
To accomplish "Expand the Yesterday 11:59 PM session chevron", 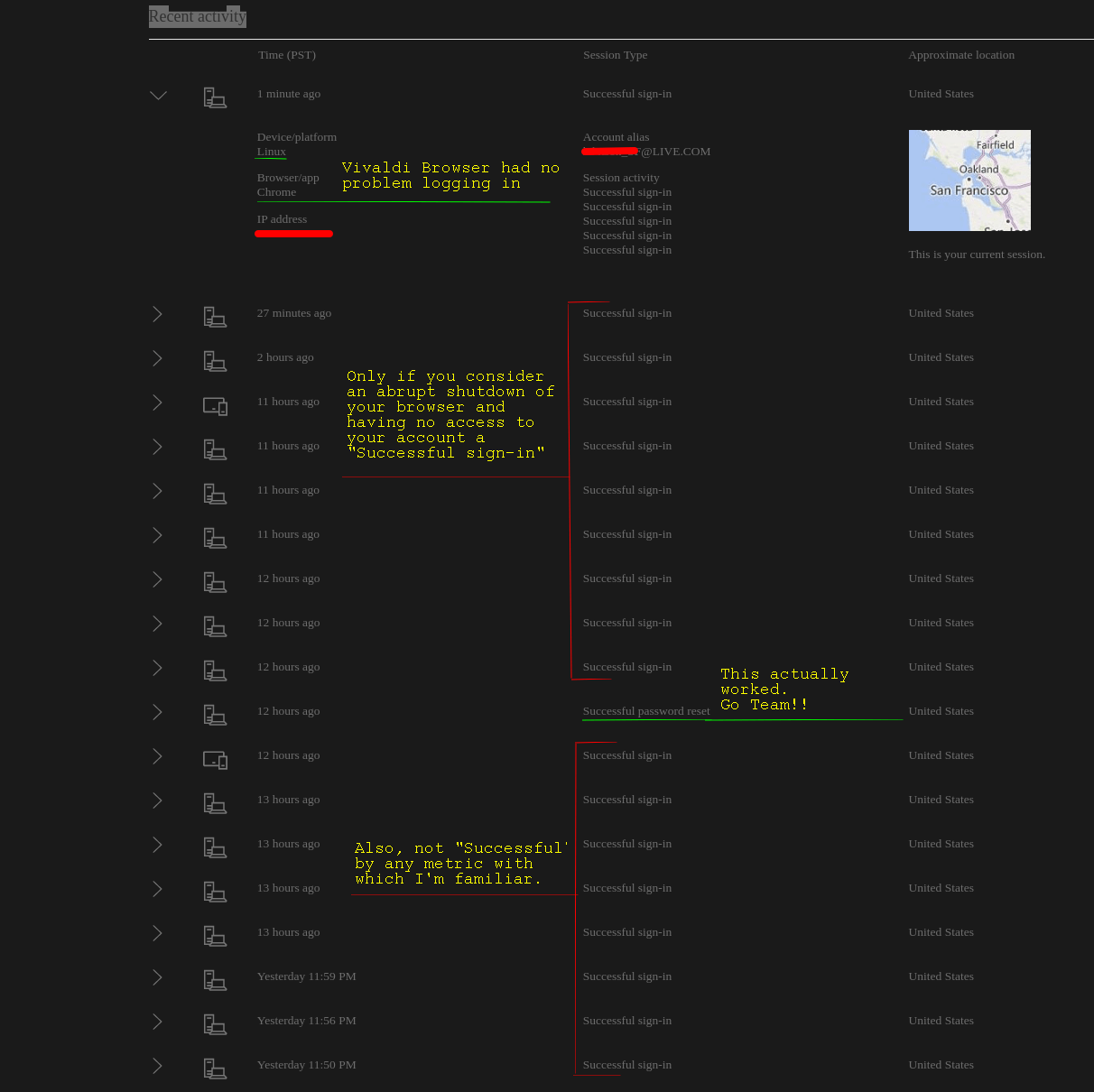I will tap(158, 977).
